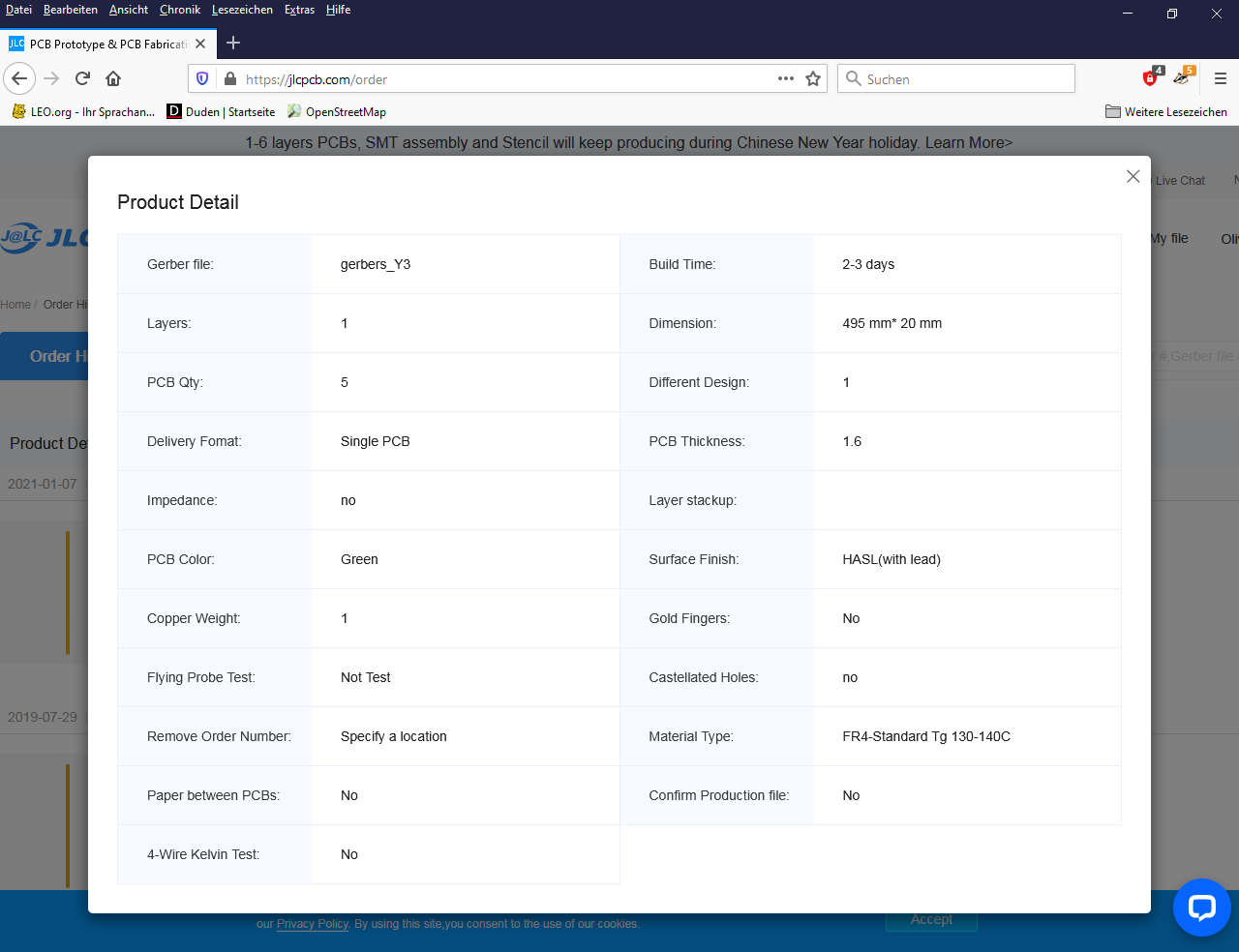
Task: Open a new browser tab
Action: tap(232, 43)
